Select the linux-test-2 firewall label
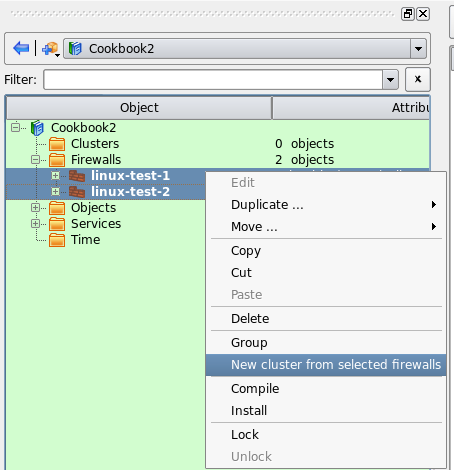This screenshot has width=454, height=470. pyautogui.click(x=130, y=192)
